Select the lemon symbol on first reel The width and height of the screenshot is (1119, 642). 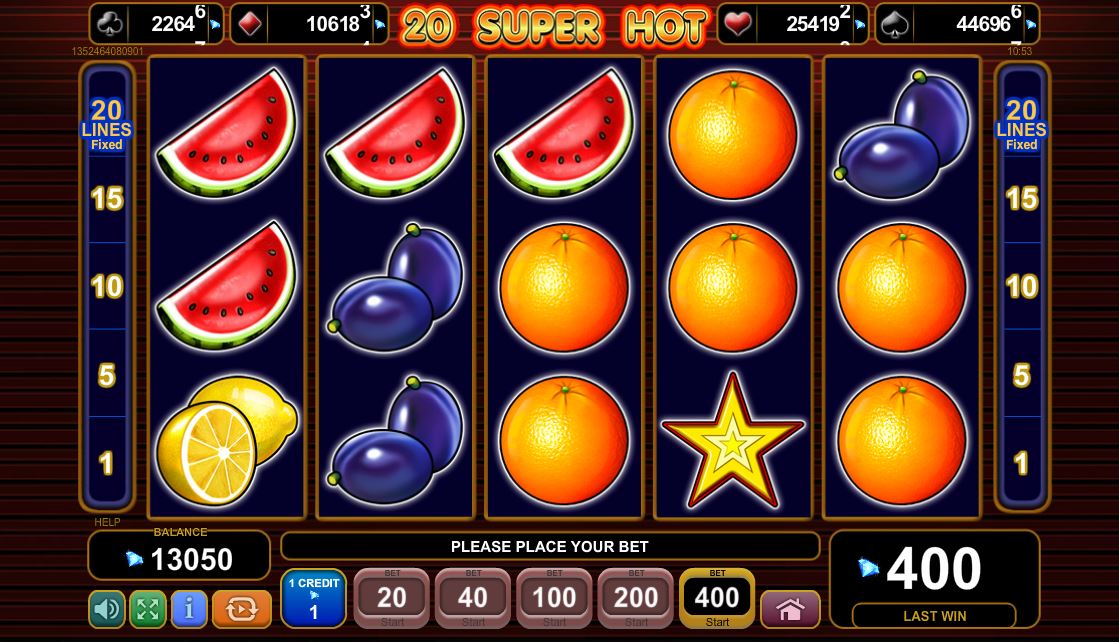click(x=227, y=440)
